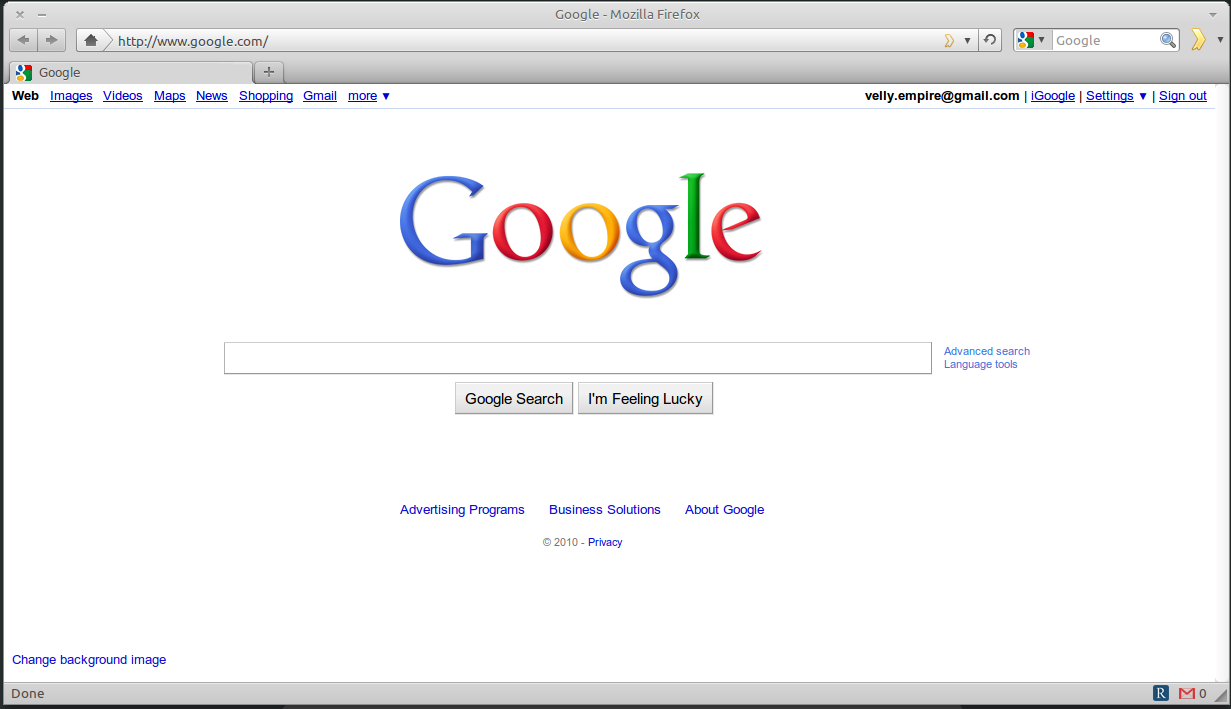Open the Business Solutions link

605,510
